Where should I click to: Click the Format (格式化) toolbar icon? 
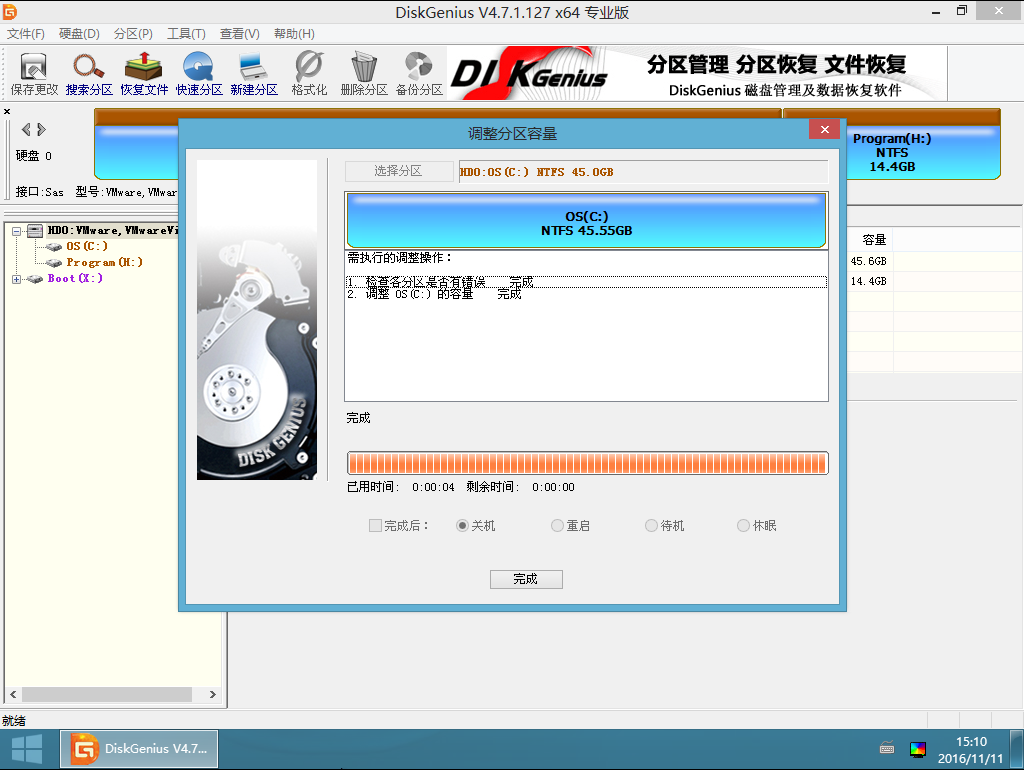tap(309, 74)
